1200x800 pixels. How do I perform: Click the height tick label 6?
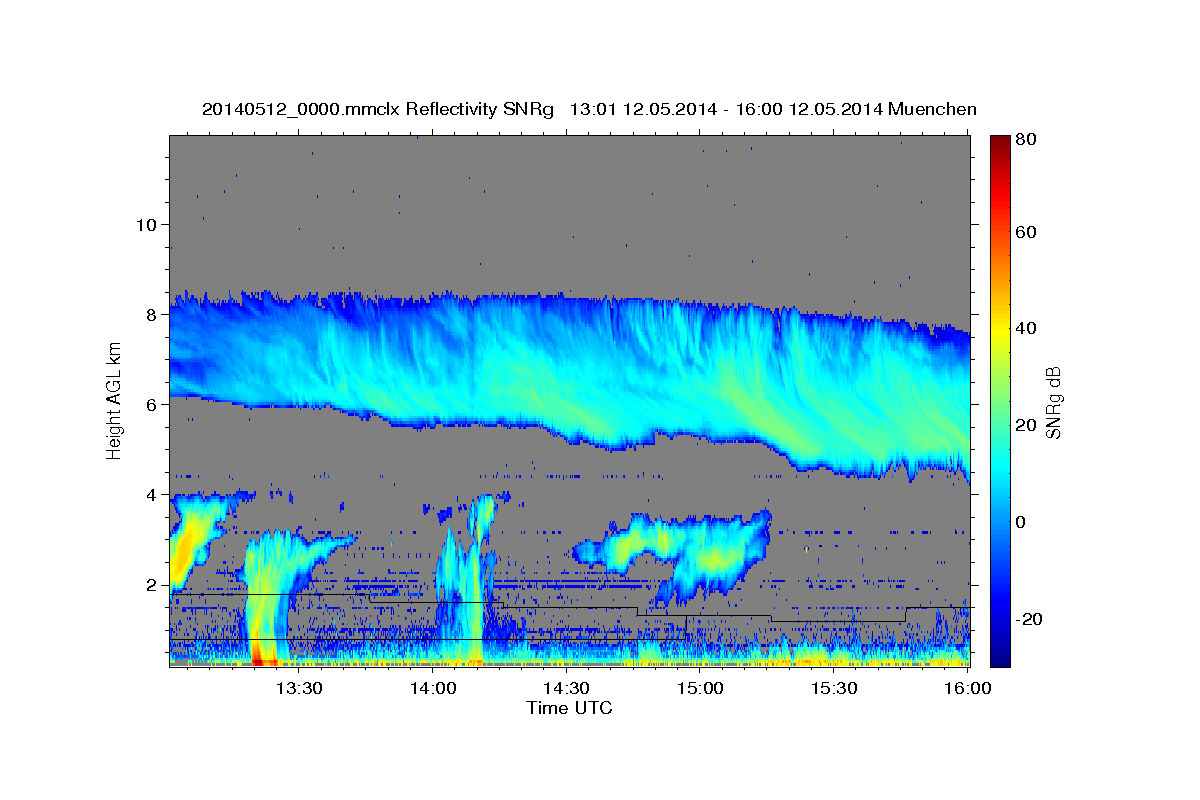(153, 405)
